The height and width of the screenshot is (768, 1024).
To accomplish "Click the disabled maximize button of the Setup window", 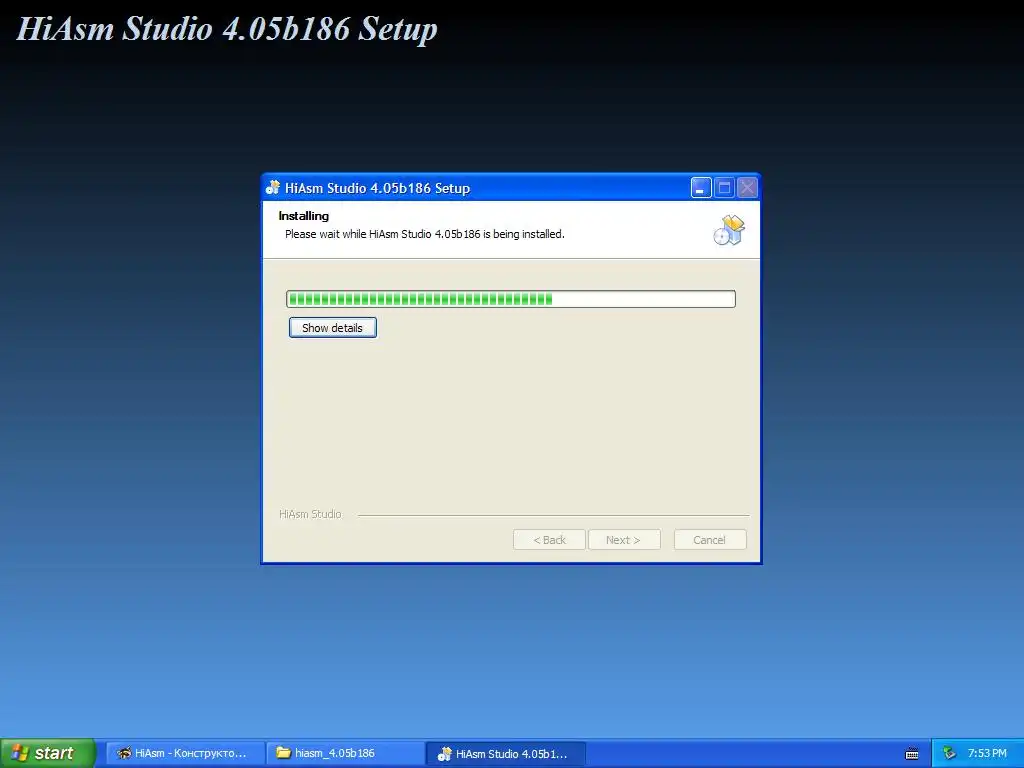I will [x=724, y=188].
